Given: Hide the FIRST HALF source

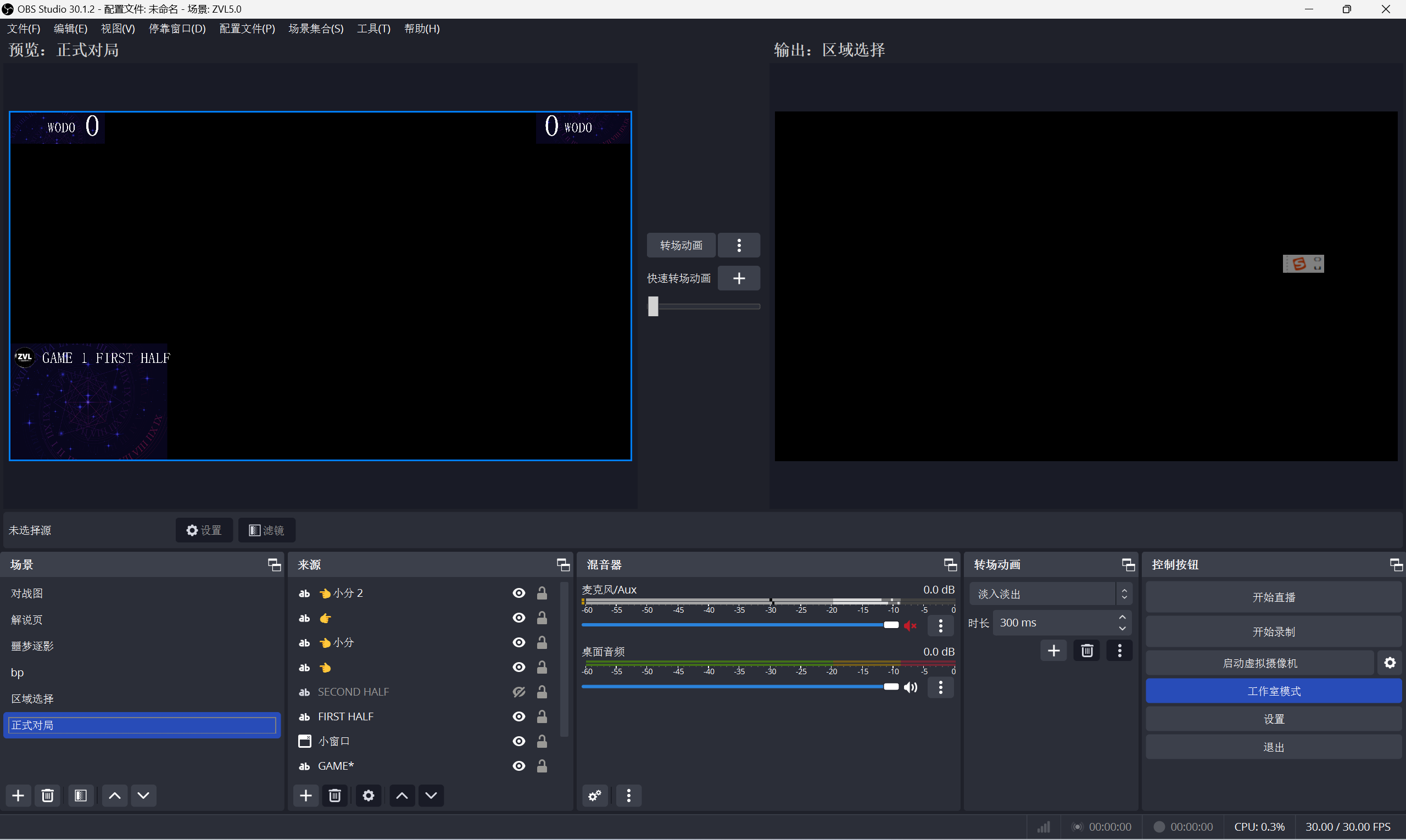Looking at the screenshot, I should [518, 716].
